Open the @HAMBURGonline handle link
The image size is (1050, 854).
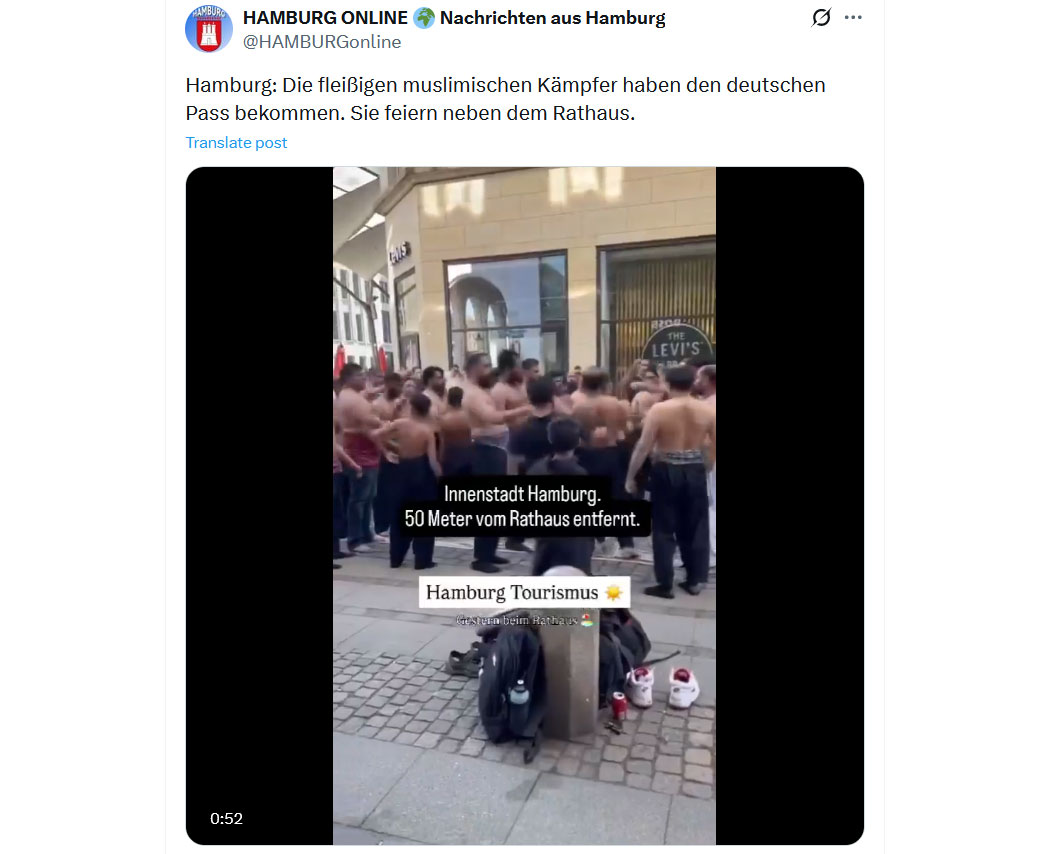click(322, 42)
